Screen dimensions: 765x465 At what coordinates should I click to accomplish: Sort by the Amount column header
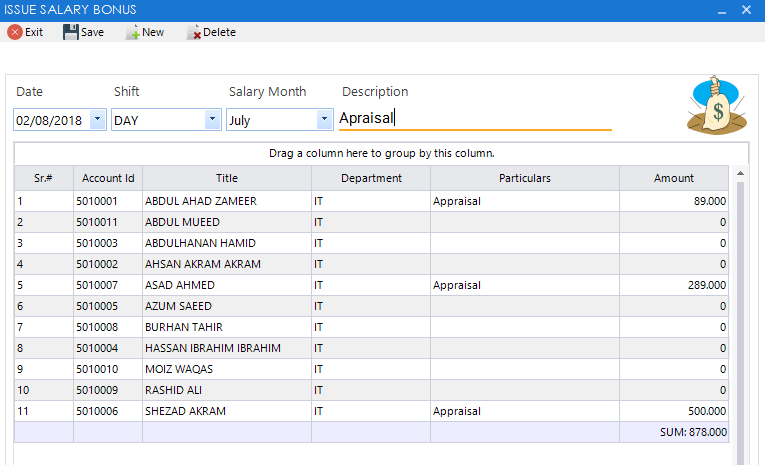(673, 178)
